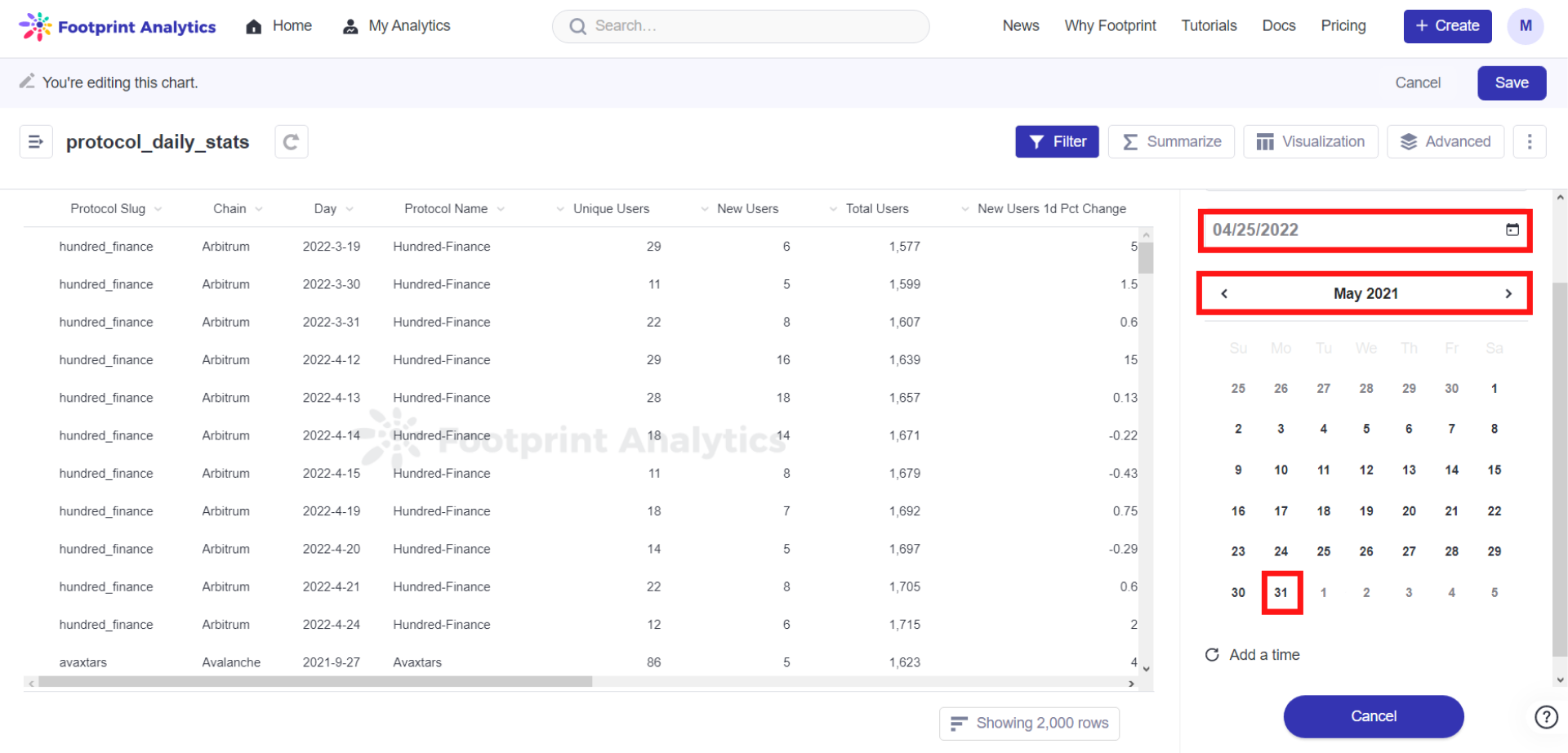Image resolution: width=1568 pixels, height=753 pixels.
Task: Expand Unique Users column menu
Action: [560, 209]
